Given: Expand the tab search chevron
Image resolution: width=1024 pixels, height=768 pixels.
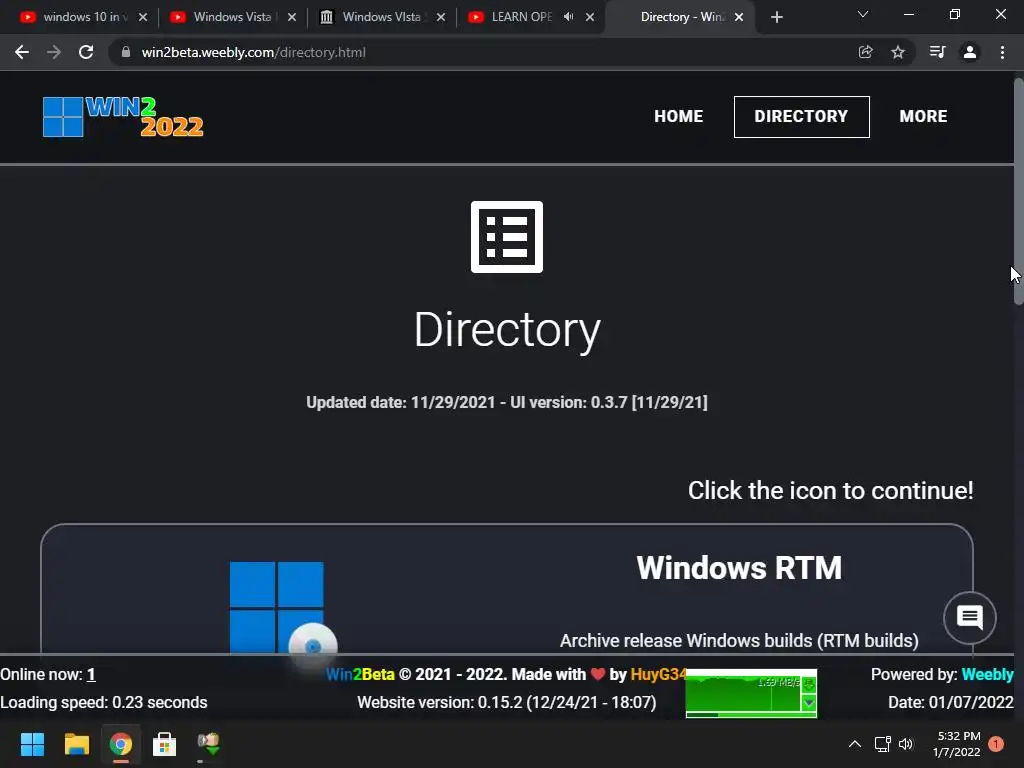Looking at the screenshot, I should [x=863, y=14].
